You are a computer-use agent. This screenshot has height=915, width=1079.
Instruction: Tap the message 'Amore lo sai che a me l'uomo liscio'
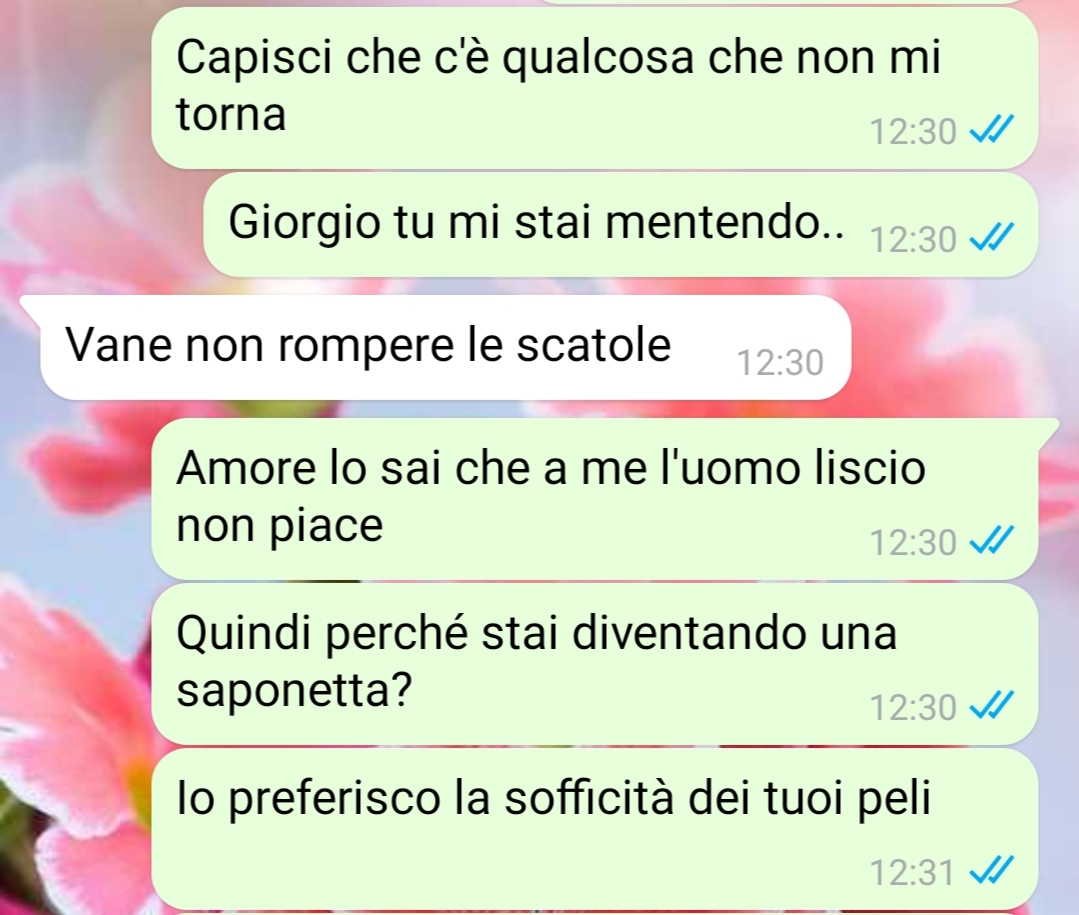(x=595, y=499)
